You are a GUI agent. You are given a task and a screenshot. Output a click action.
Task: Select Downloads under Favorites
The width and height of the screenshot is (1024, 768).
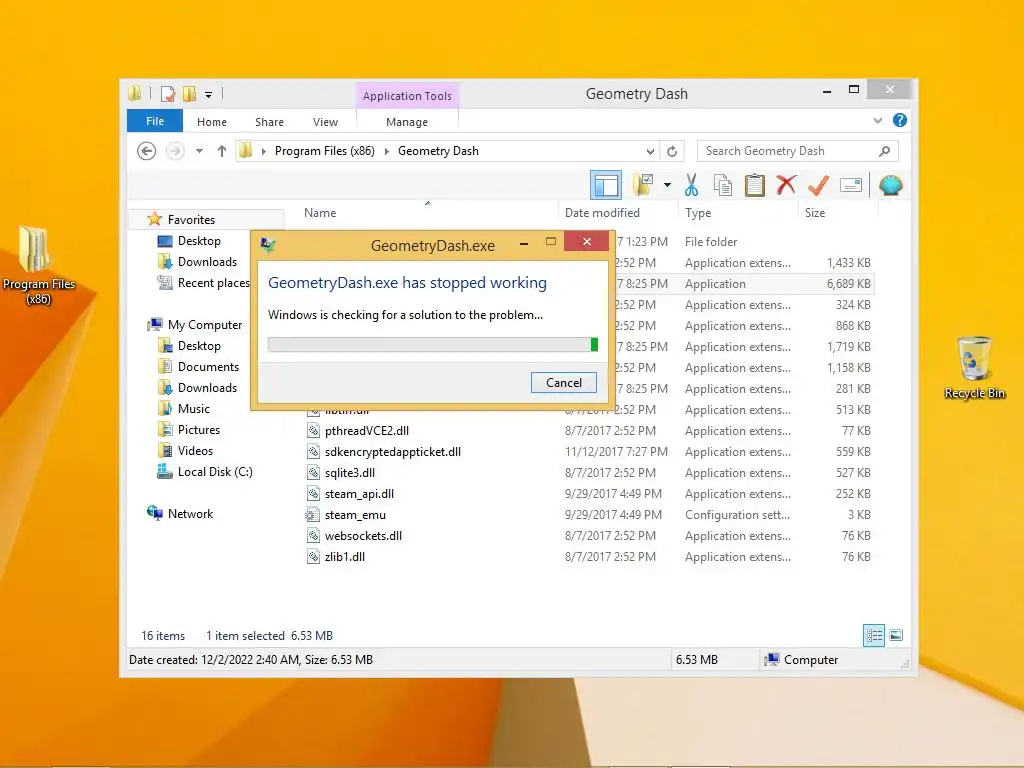coord(207,262)
